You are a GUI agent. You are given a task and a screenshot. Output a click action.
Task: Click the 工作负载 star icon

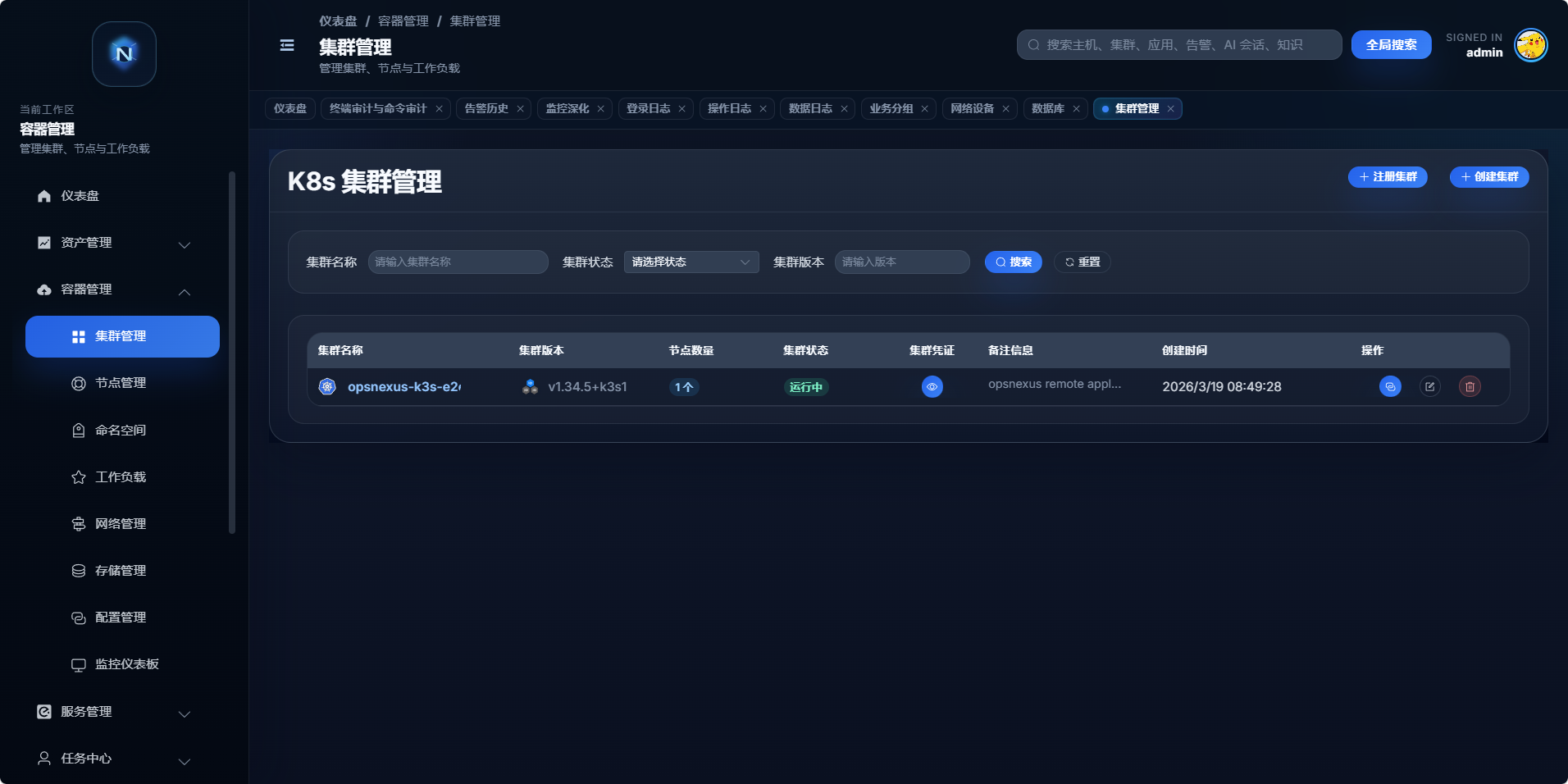pos(79,476)
